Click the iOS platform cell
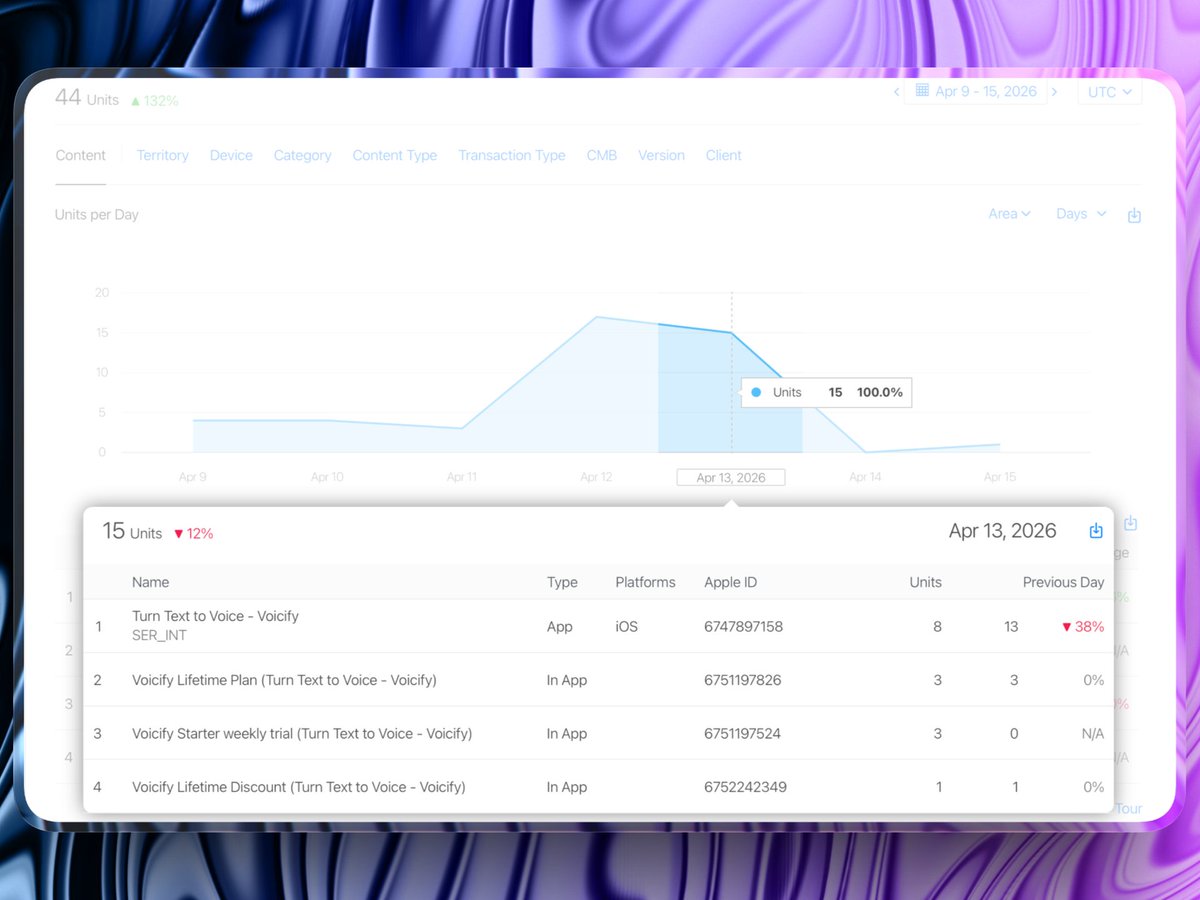Screen dimensions: 1200x900 (626, 626)
